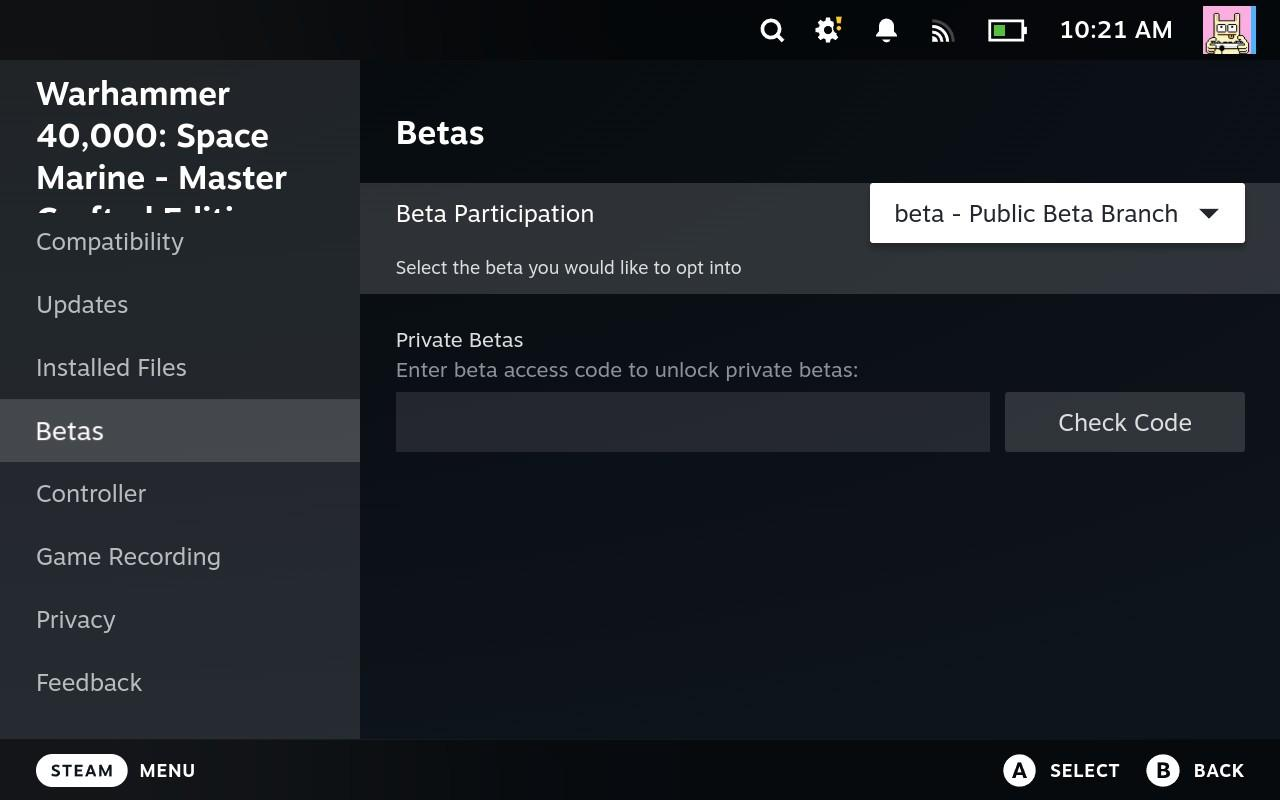Open the Compatibility settings tab

tap(110, 242)
